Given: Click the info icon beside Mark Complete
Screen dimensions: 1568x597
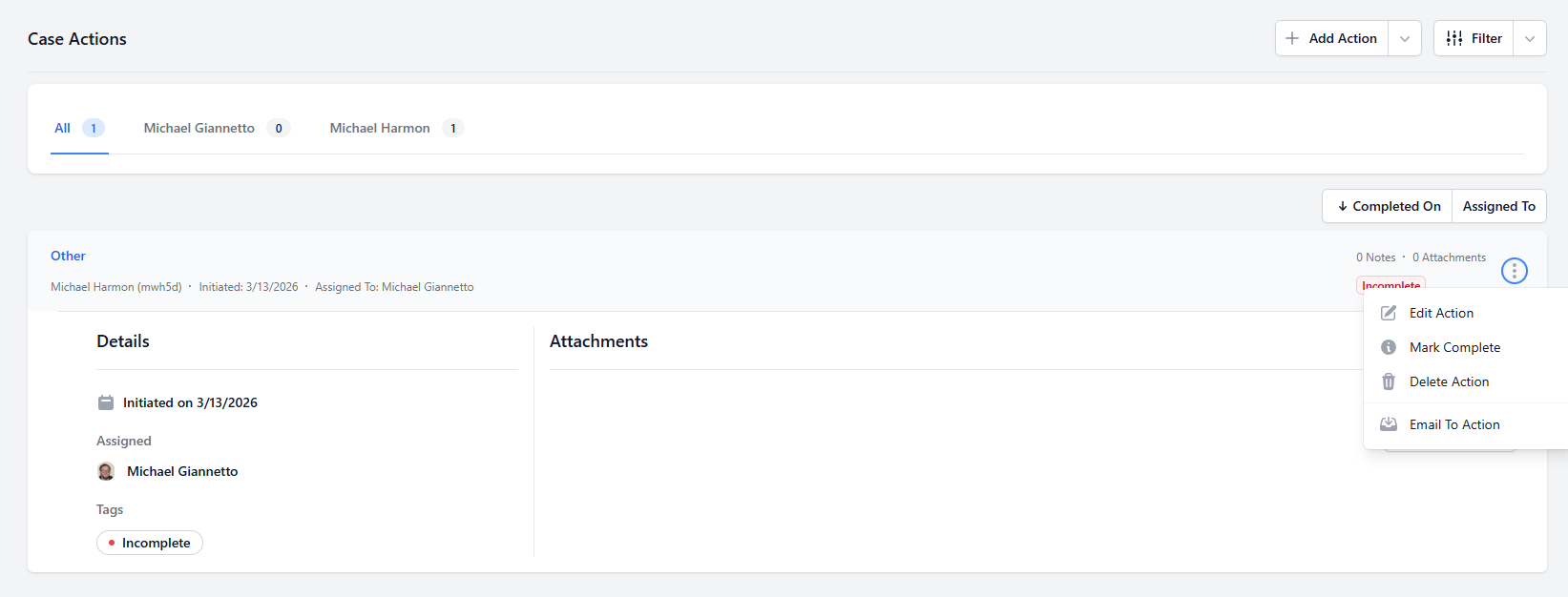Looking at the screenshot, I should pyautogui.click(x=1389, y=346).
